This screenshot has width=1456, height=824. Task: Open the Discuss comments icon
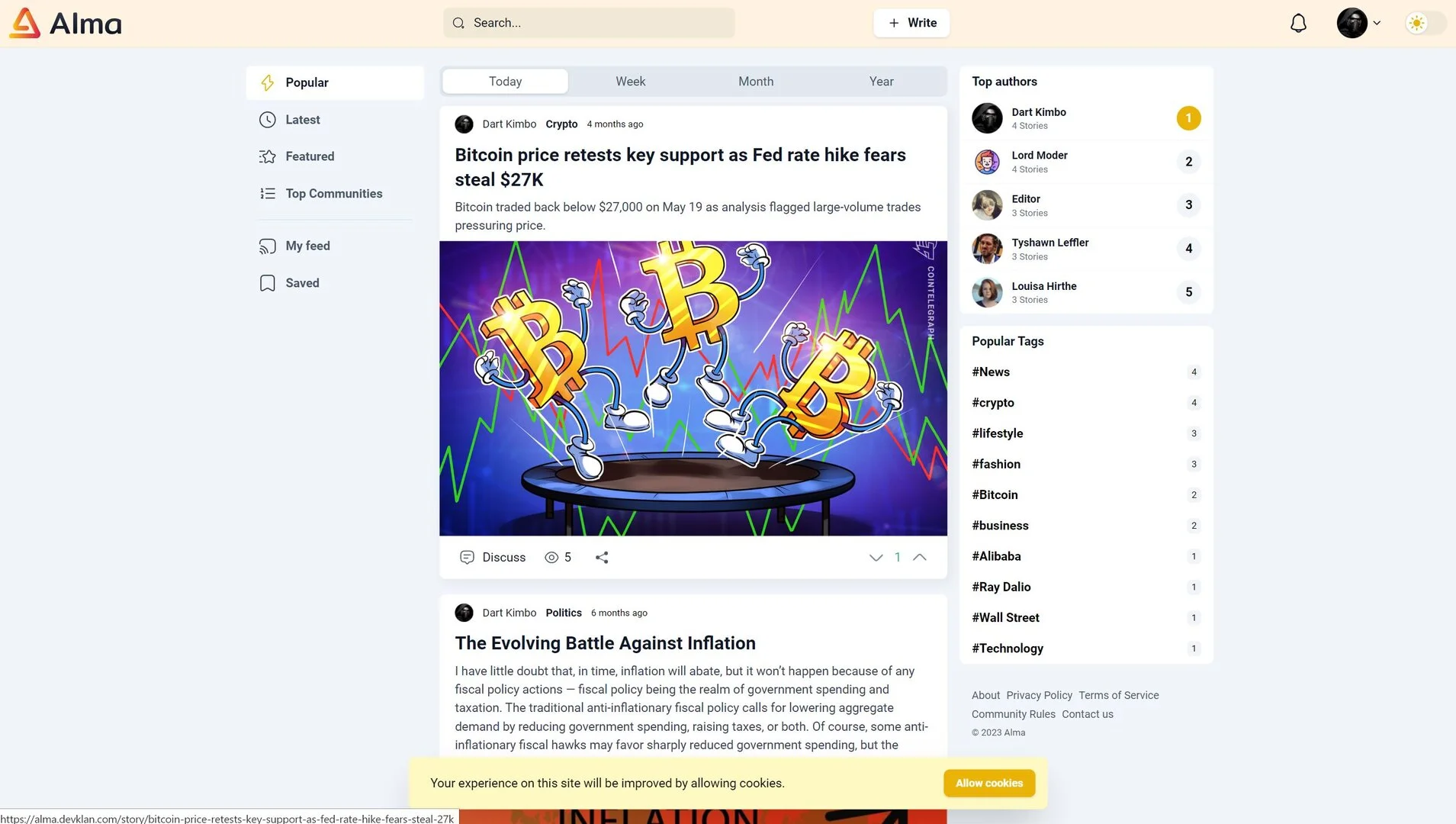coord(467,558)
